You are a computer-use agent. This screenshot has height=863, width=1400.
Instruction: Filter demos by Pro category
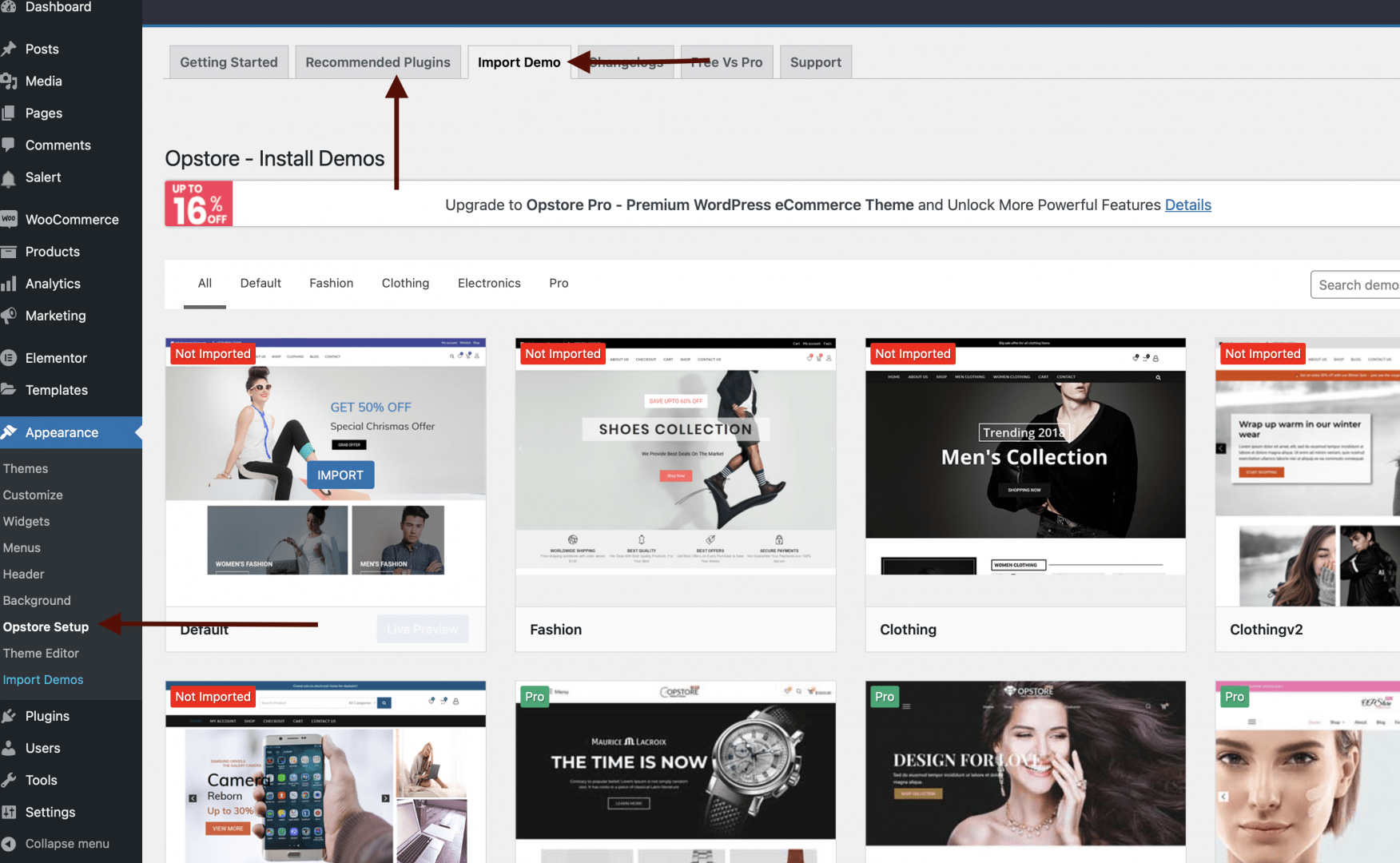559,283
